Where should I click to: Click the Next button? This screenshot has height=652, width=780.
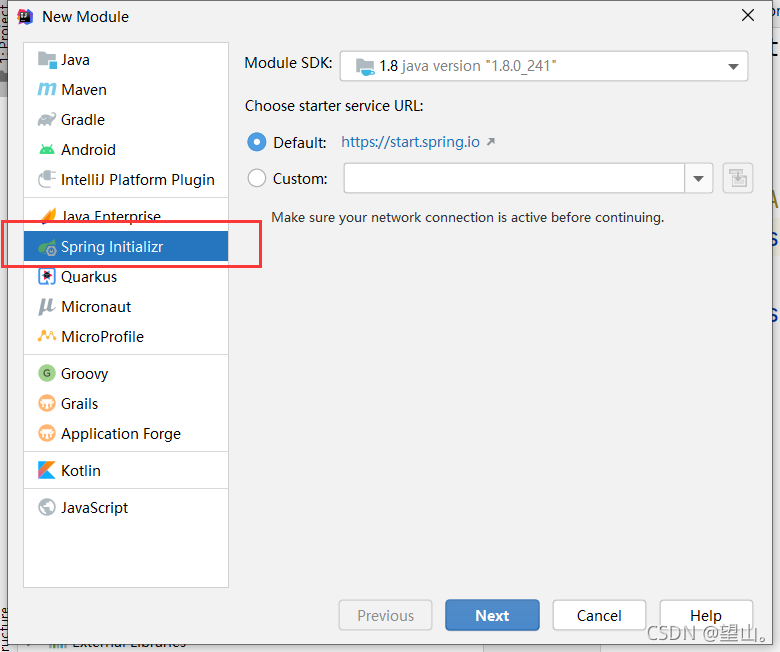coord(492,615)
